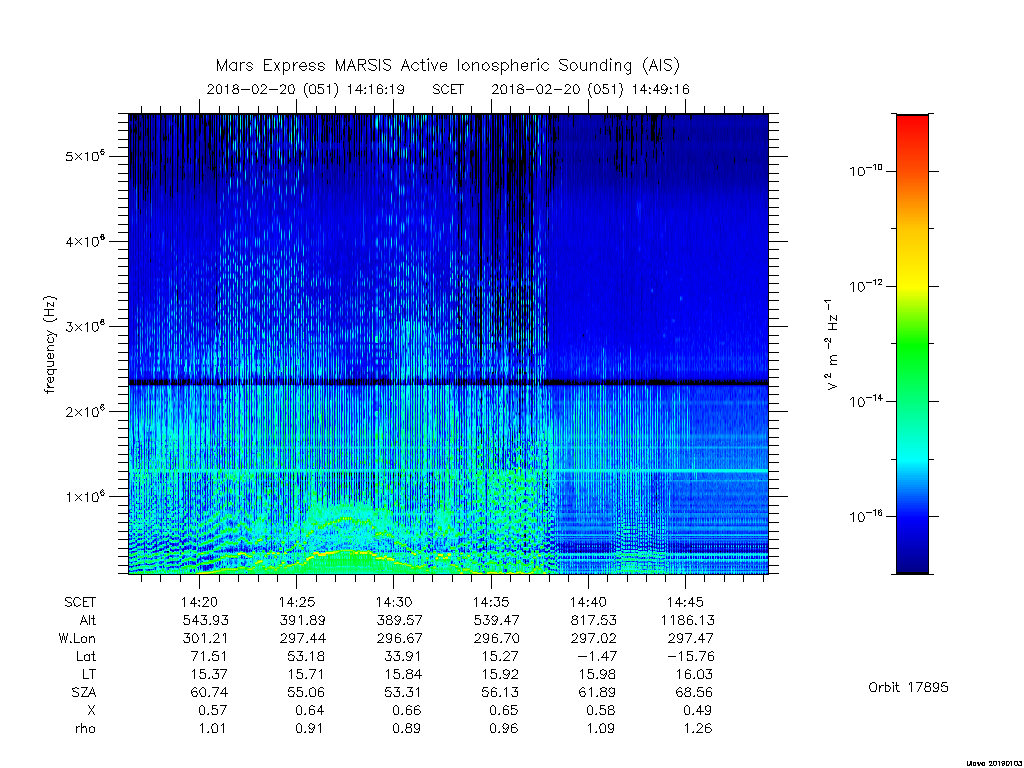This screenshot has height=768, width=1024.
Task: Click rho value '1.26'
Action: (697, 728)
